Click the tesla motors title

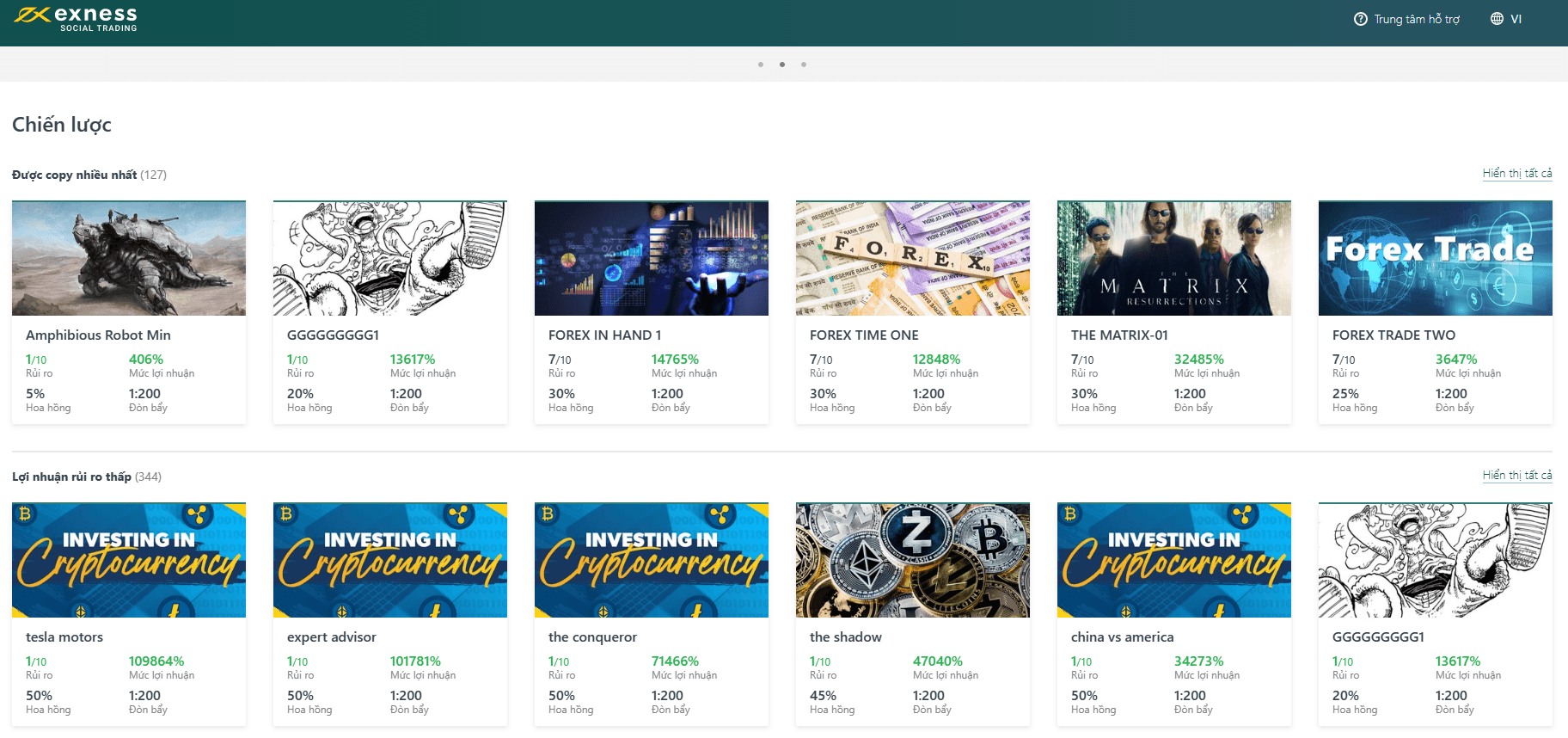[64, 637]
